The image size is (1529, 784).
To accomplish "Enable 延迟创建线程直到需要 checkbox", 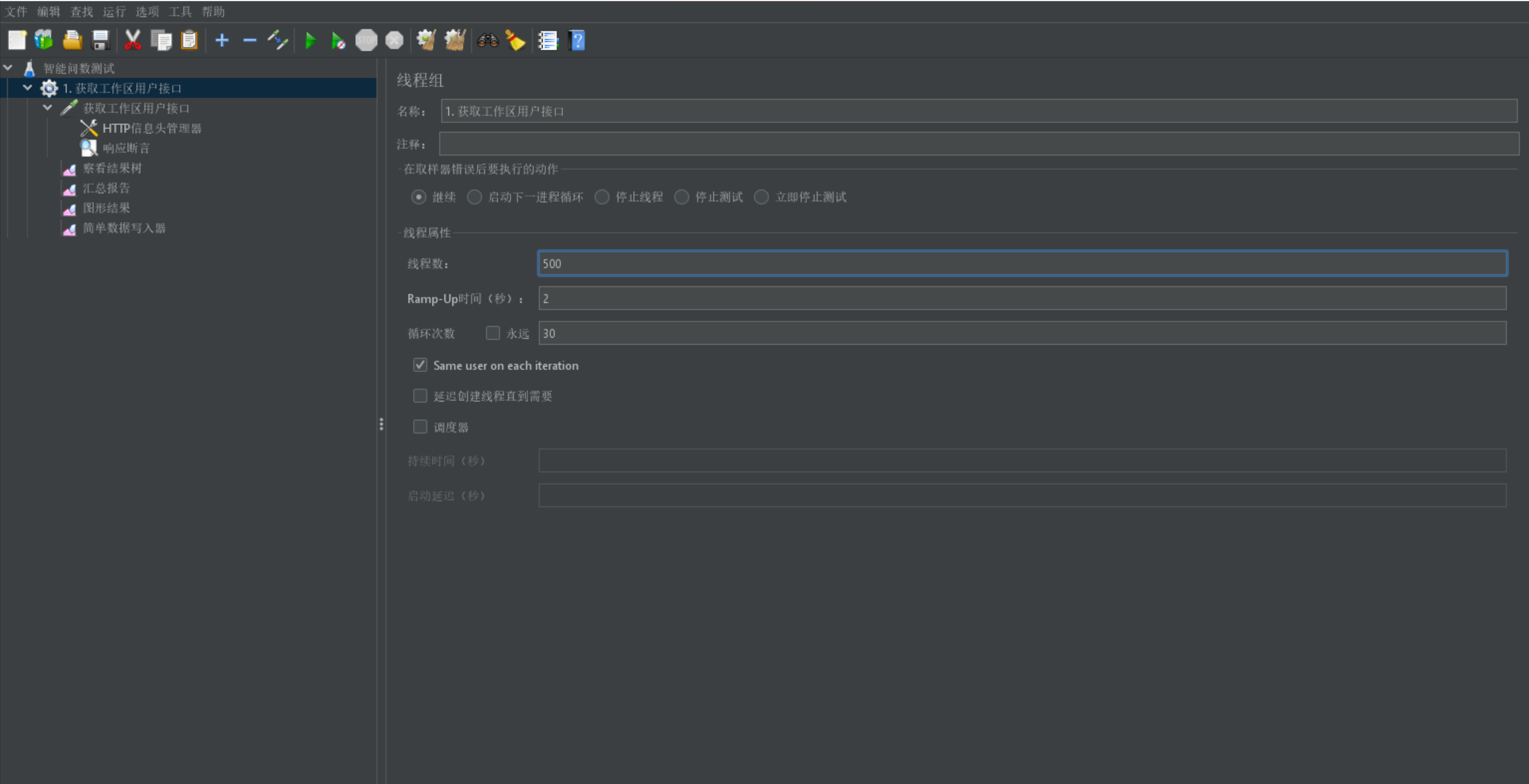I will pos(420,396).
